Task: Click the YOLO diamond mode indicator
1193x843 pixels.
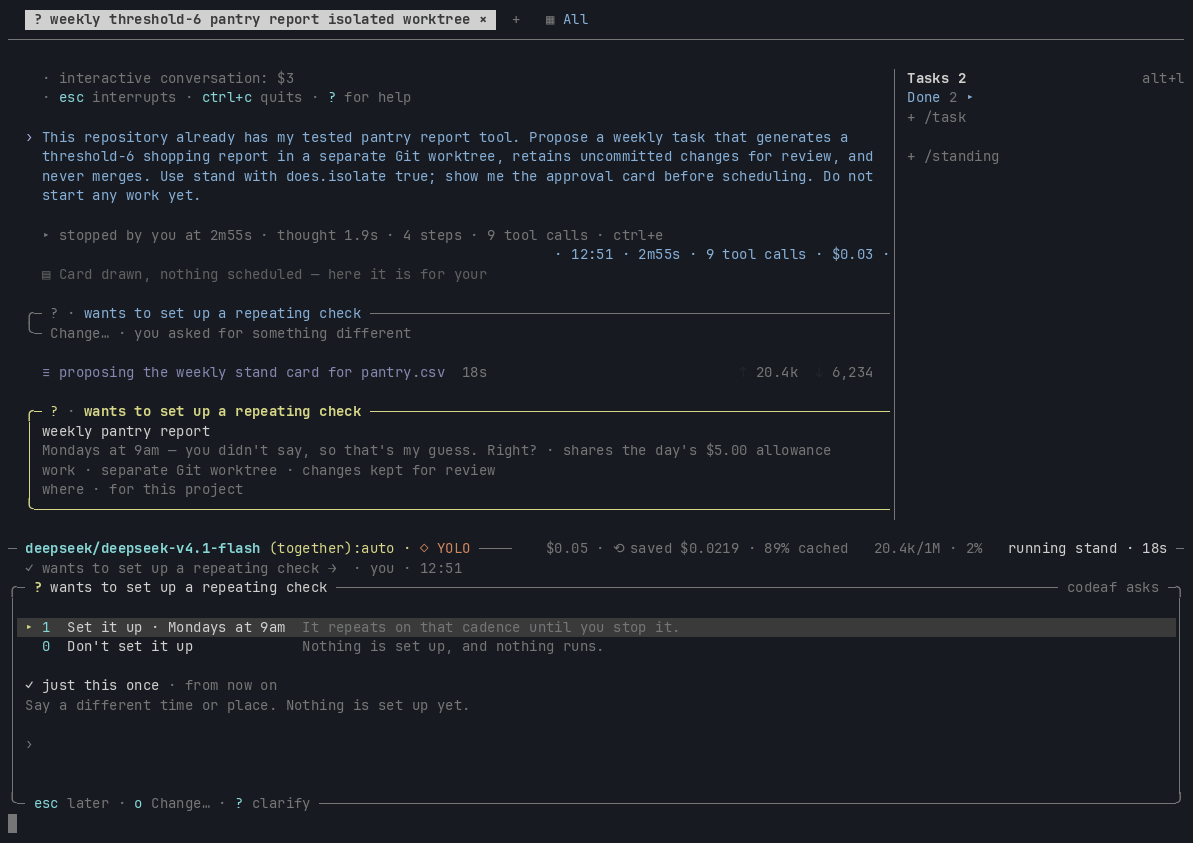Action: 444,549
